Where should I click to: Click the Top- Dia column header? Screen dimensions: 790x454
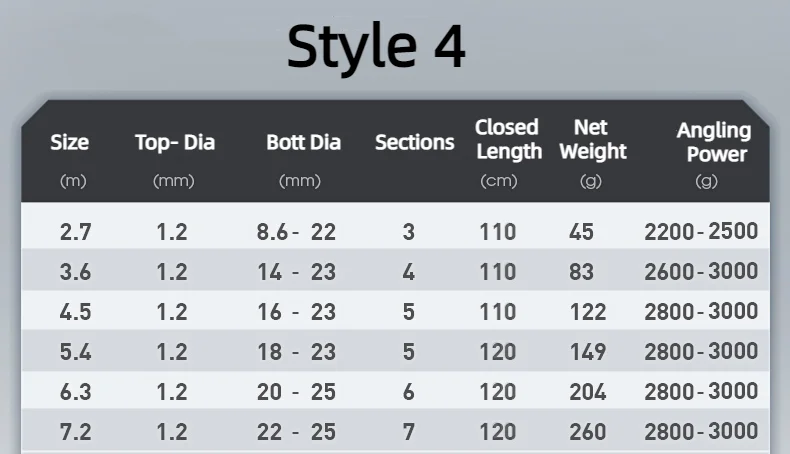[x=175, y=143]
